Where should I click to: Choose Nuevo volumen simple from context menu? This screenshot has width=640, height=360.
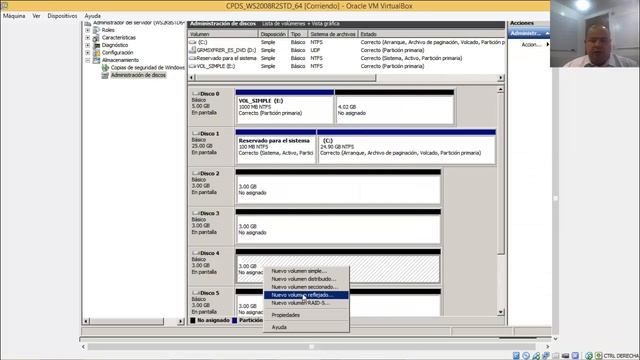[306, 271]
